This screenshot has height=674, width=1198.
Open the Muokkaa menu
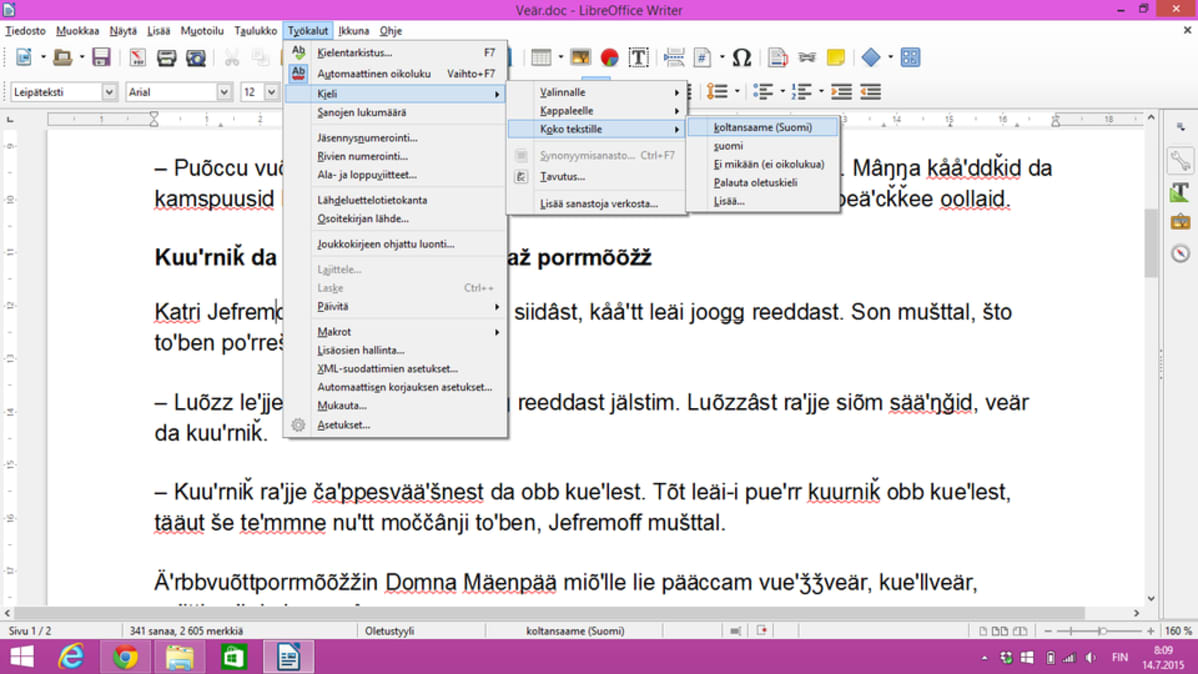(77, 31)
